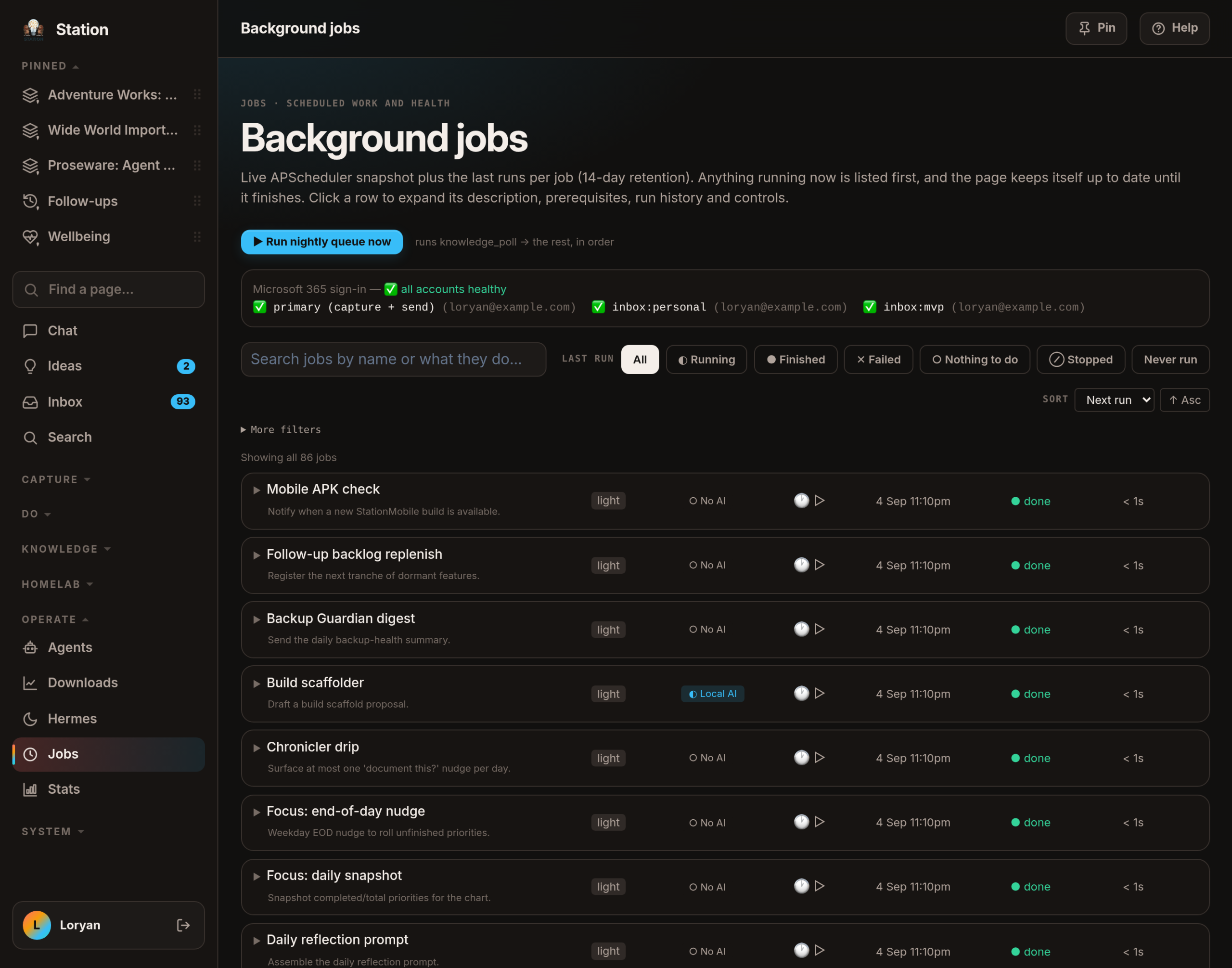This screenshot has height=968, width=1232.
Task: Click the sign-out icon next to Loryan
Action: [183, 925]
